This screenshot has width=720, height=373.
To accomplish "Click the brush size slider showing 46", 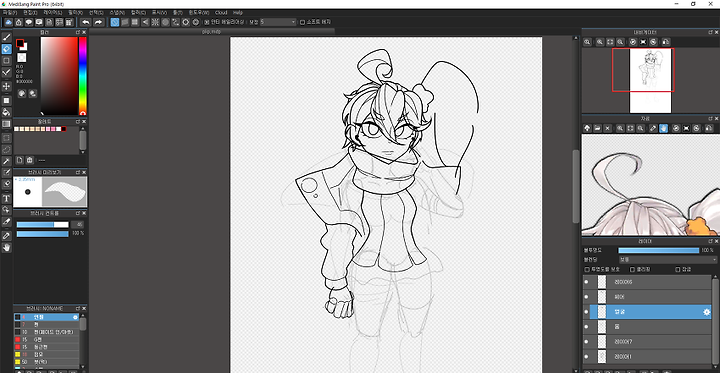I will coord(42,225).
